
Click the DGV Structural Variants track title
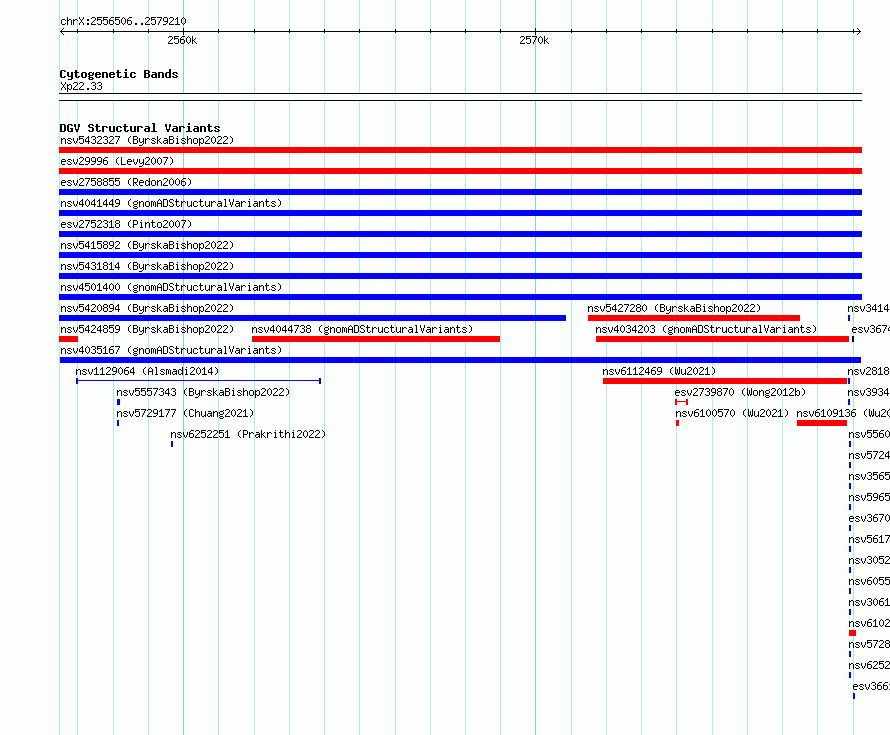click(140, 128)
